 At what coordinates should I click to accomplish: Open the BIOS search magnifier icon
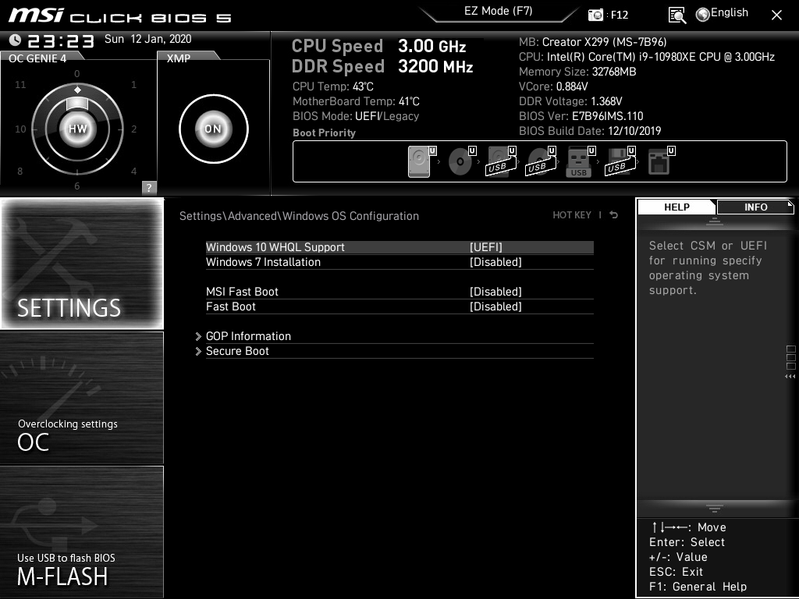[x=677, y=15]
